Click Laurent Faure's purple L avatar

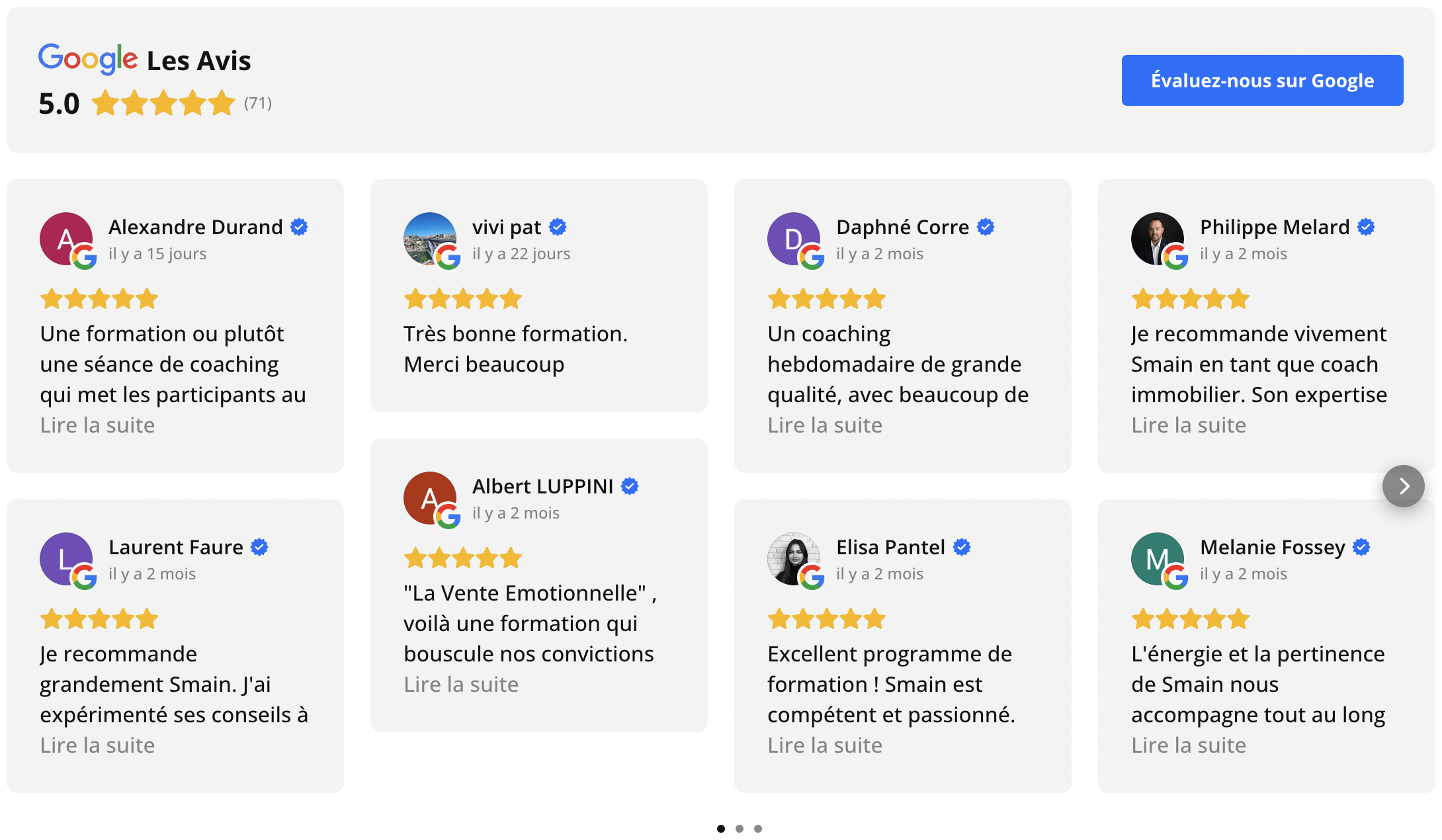65,558
